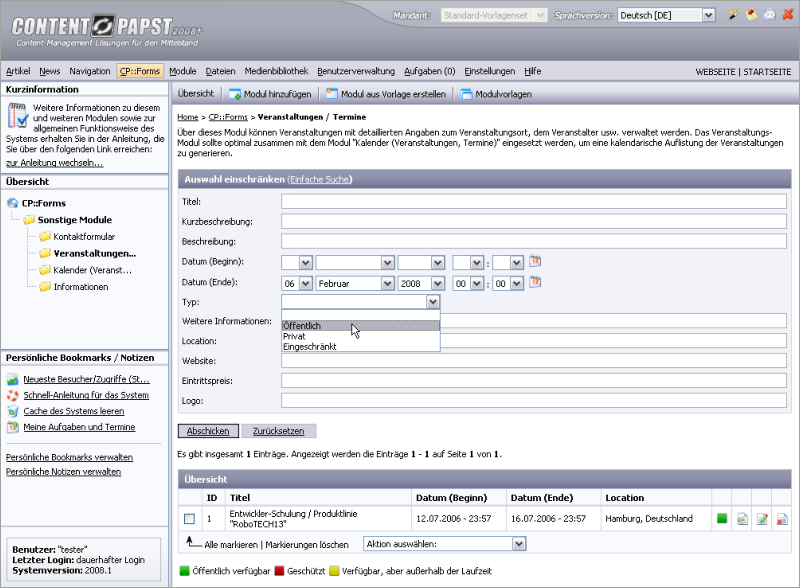
Task: Open the day dropdown showing 06 for Datum (Ende)
Action: [x=296, y=283]
